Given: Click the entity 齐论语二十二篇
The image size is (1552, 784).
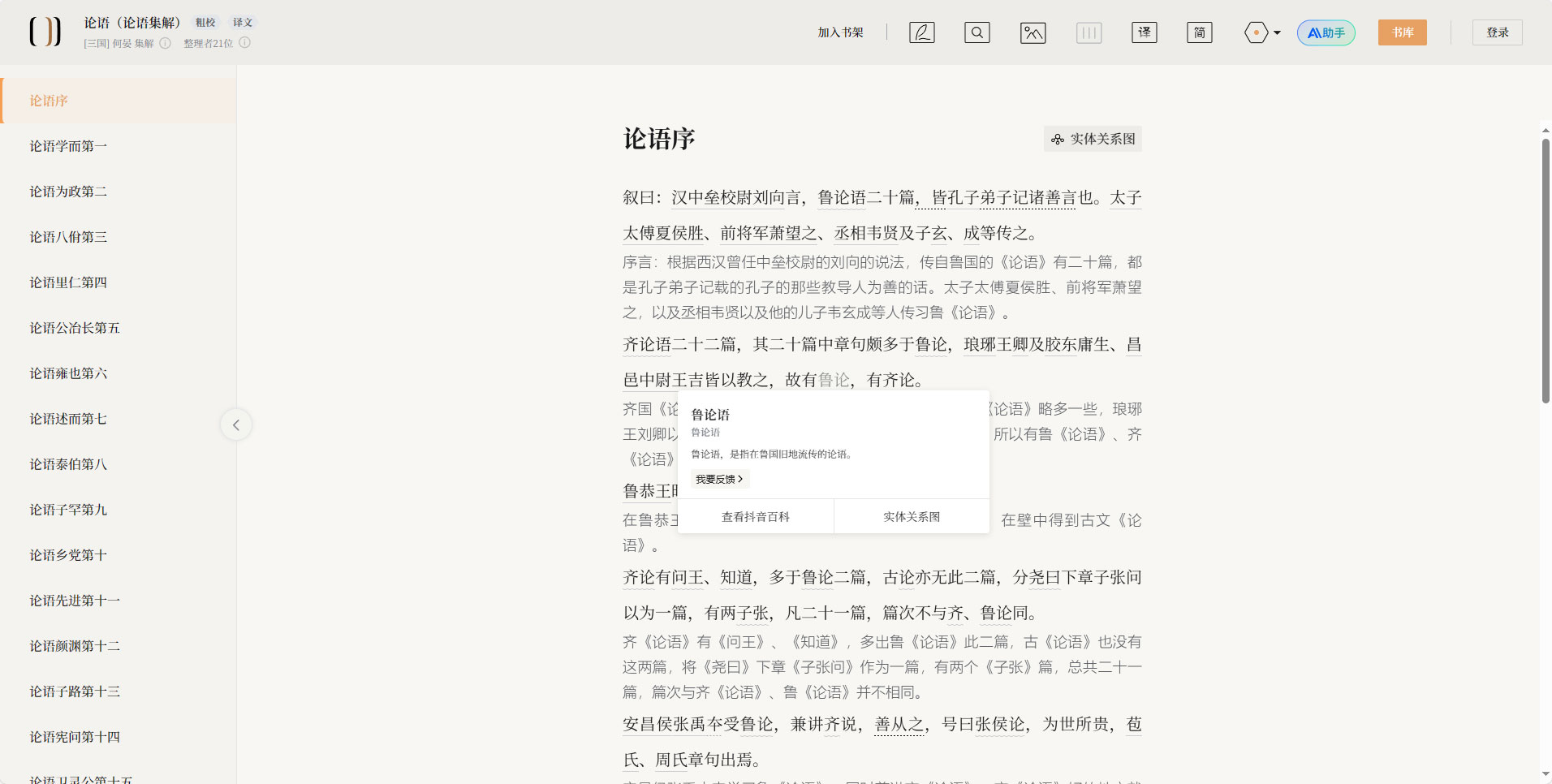Looking at the screenshot, I should click(679, 344).
